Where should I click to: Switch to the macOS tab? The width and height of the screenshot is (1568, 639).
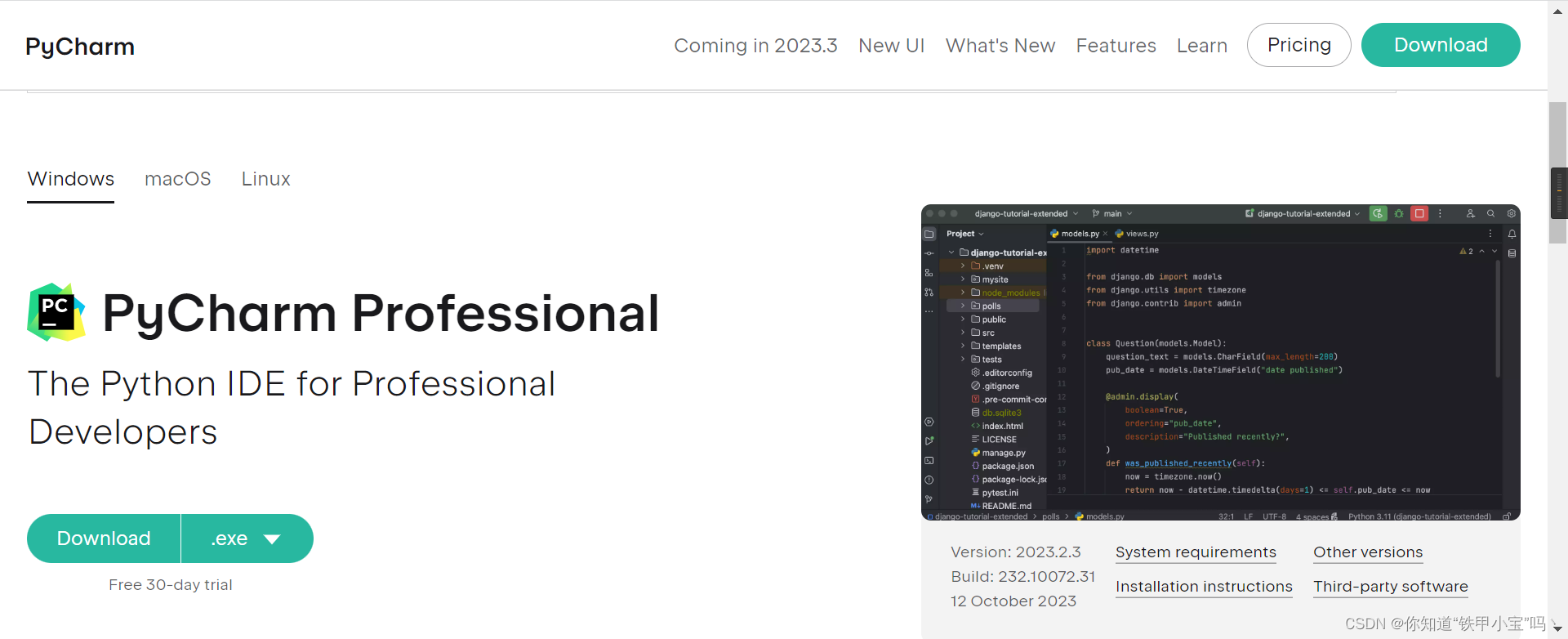coord(178,179)
